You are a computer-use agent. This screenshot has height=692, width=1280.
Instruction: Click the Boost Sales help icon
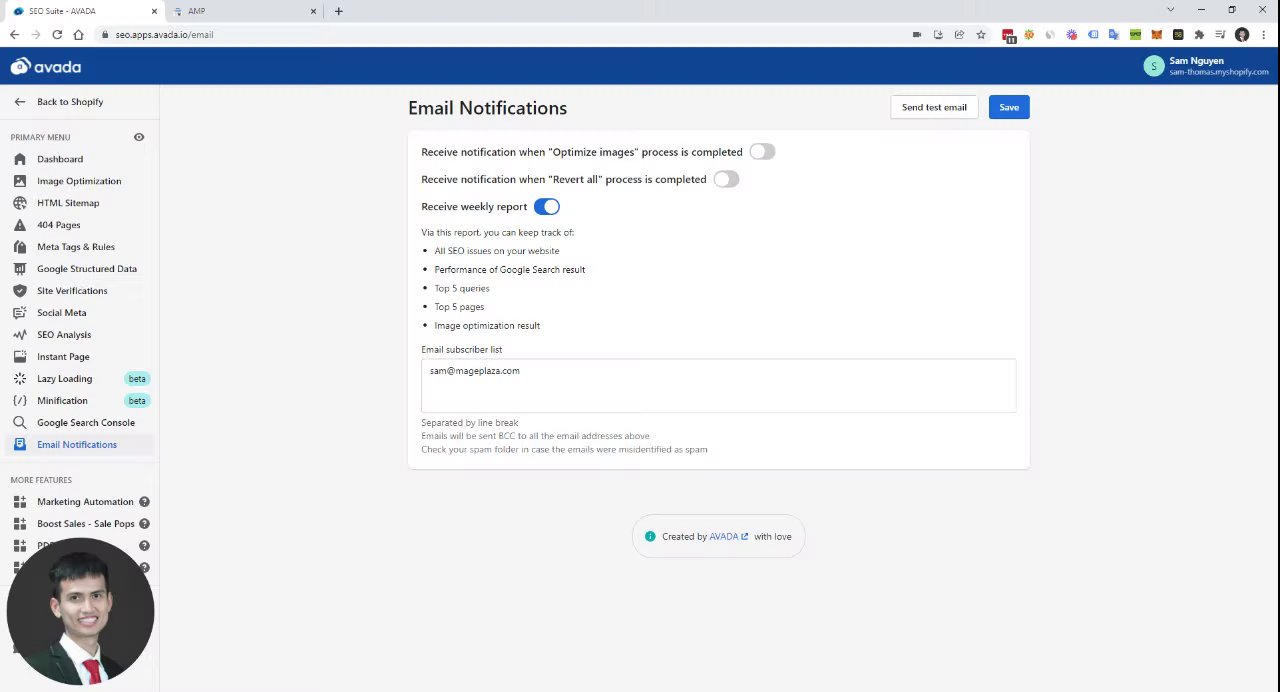(x=144, y=524)
